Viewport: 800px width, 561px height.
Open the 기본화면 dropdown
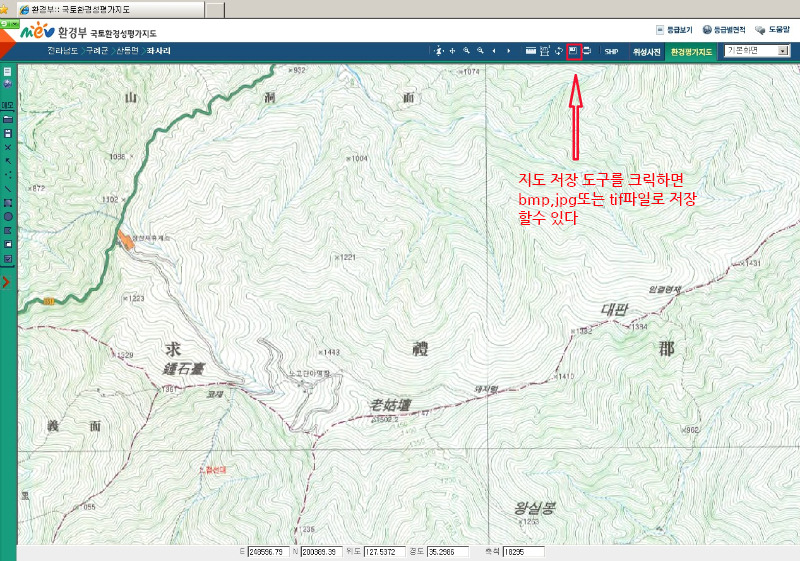(757, 50)
